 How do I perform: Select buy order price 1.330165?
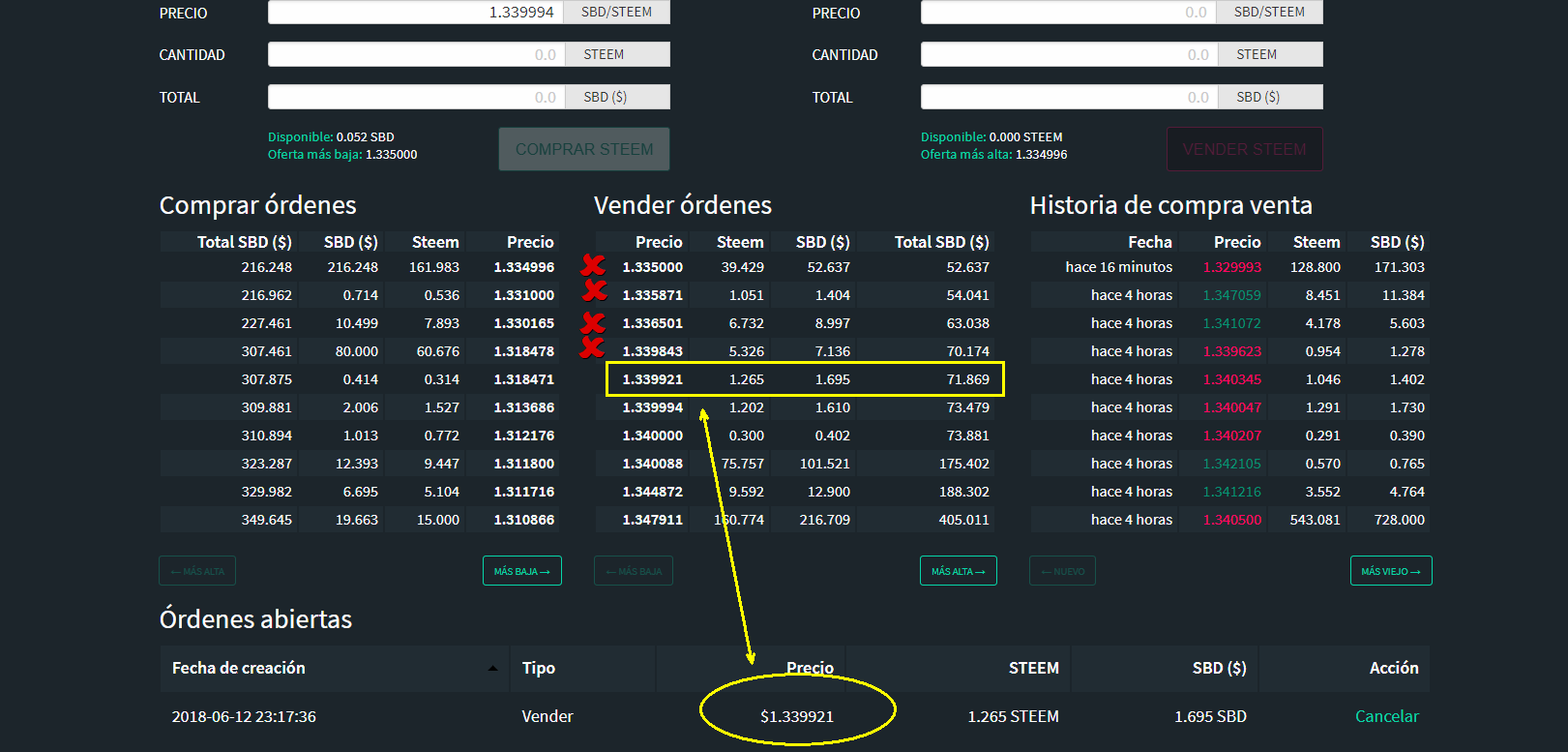pos(524,324)
